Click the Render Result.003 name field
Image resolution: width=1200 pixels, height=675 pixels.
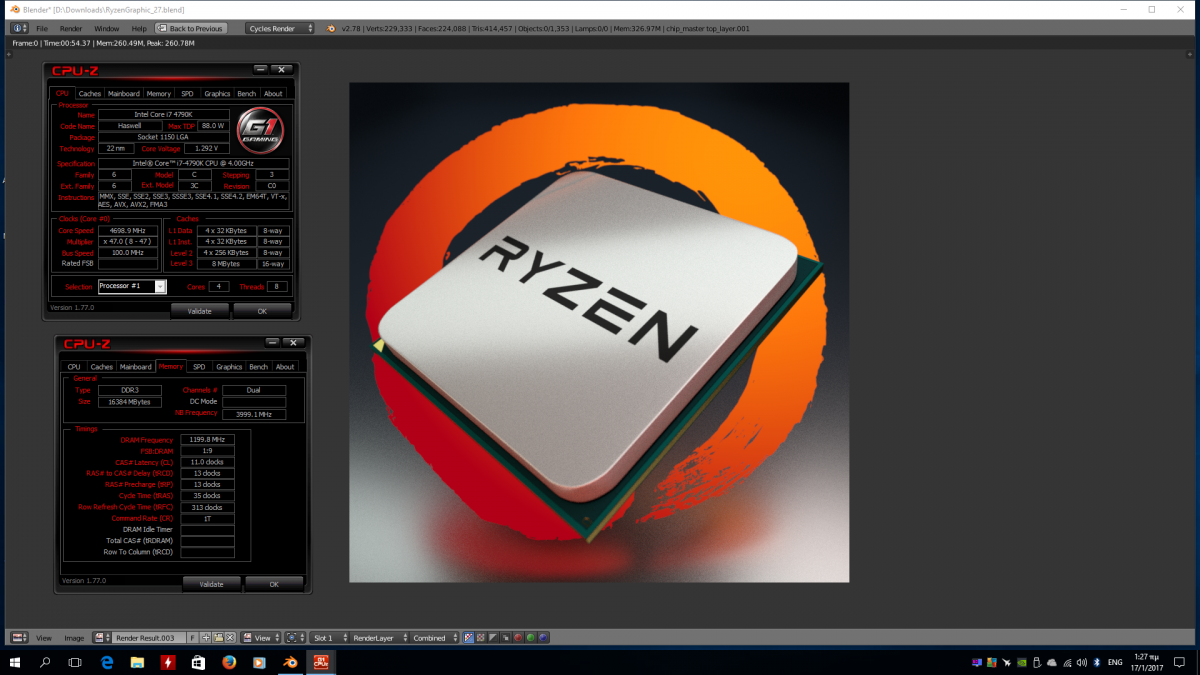click(x=149, y=638)
